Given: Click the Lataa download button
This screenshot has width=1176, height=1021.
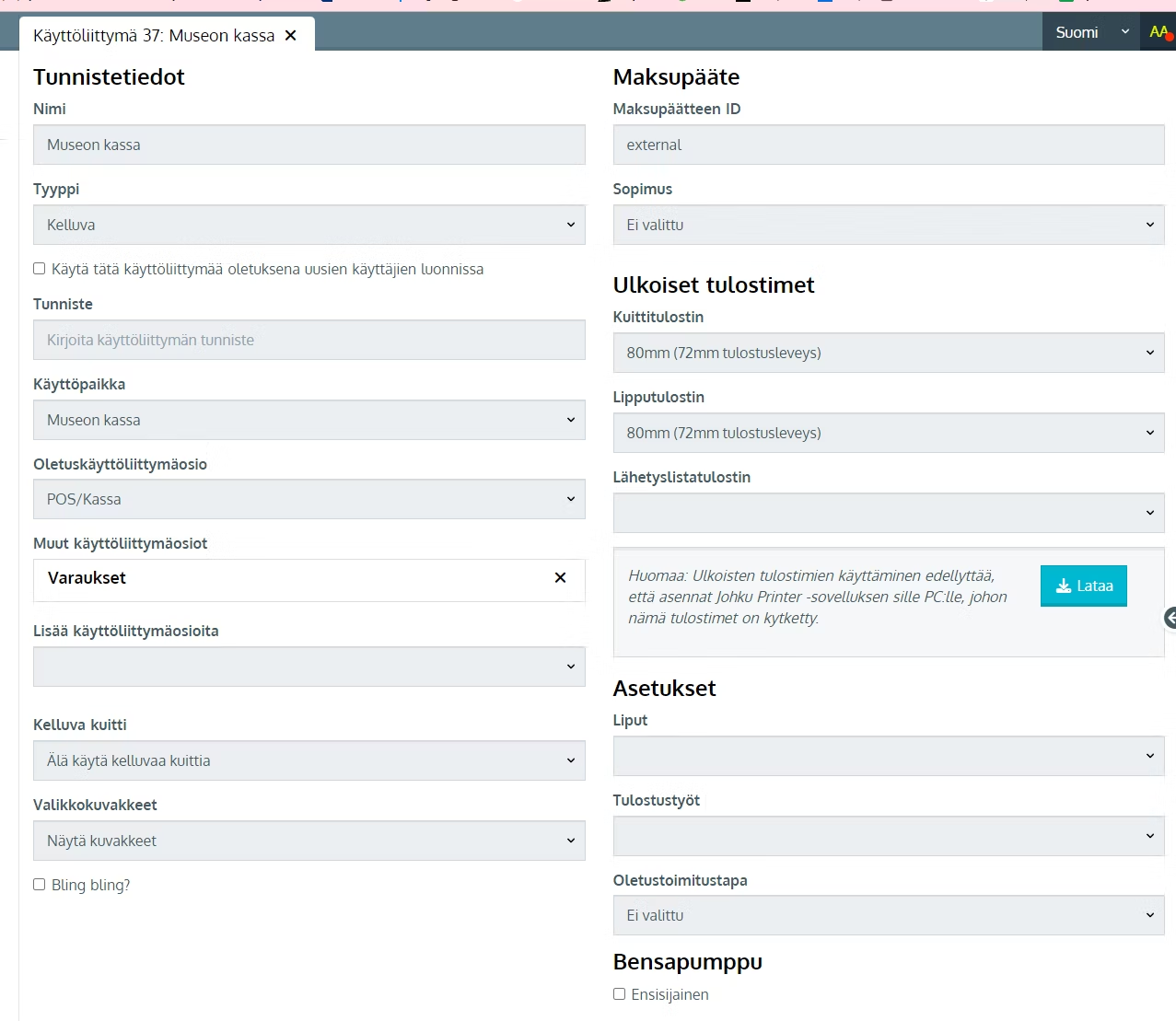Looking at the screenshot, I should [x=1084, y=586].
